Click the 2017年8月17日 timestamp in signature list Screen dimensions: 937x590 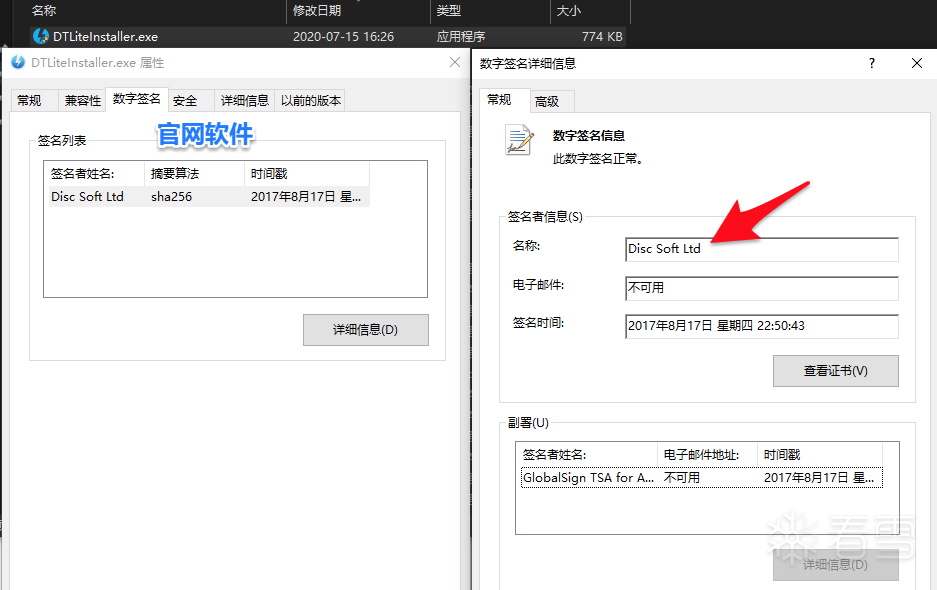coord(306,197)
